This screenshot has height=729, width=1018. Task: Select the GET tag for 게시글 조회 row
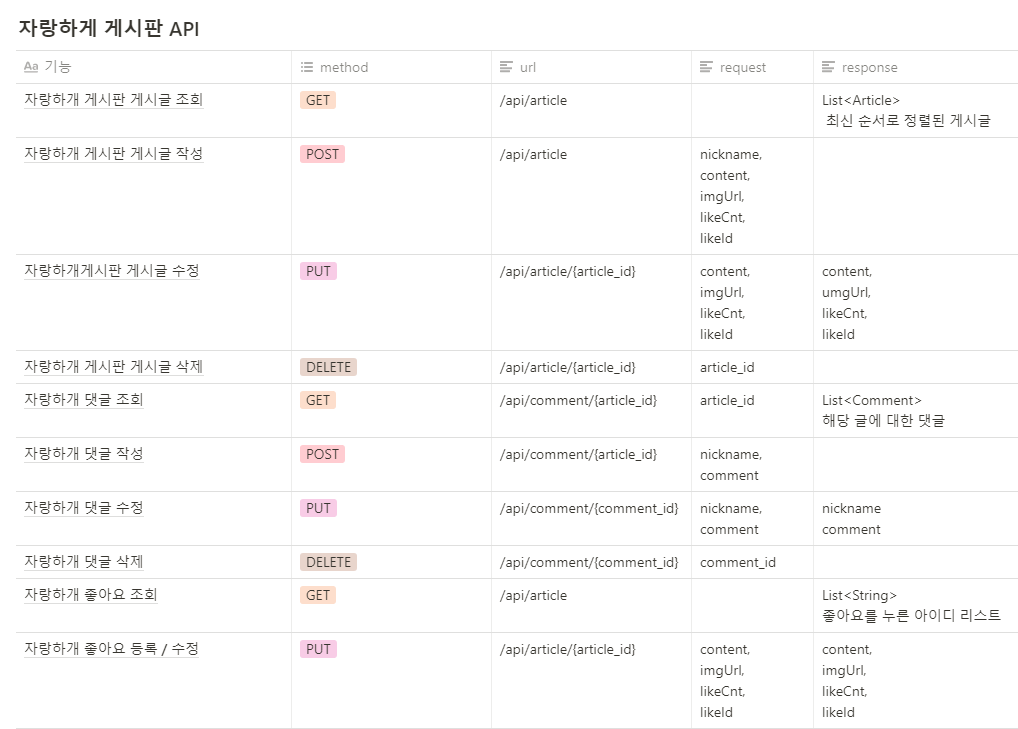coord(318,100)
